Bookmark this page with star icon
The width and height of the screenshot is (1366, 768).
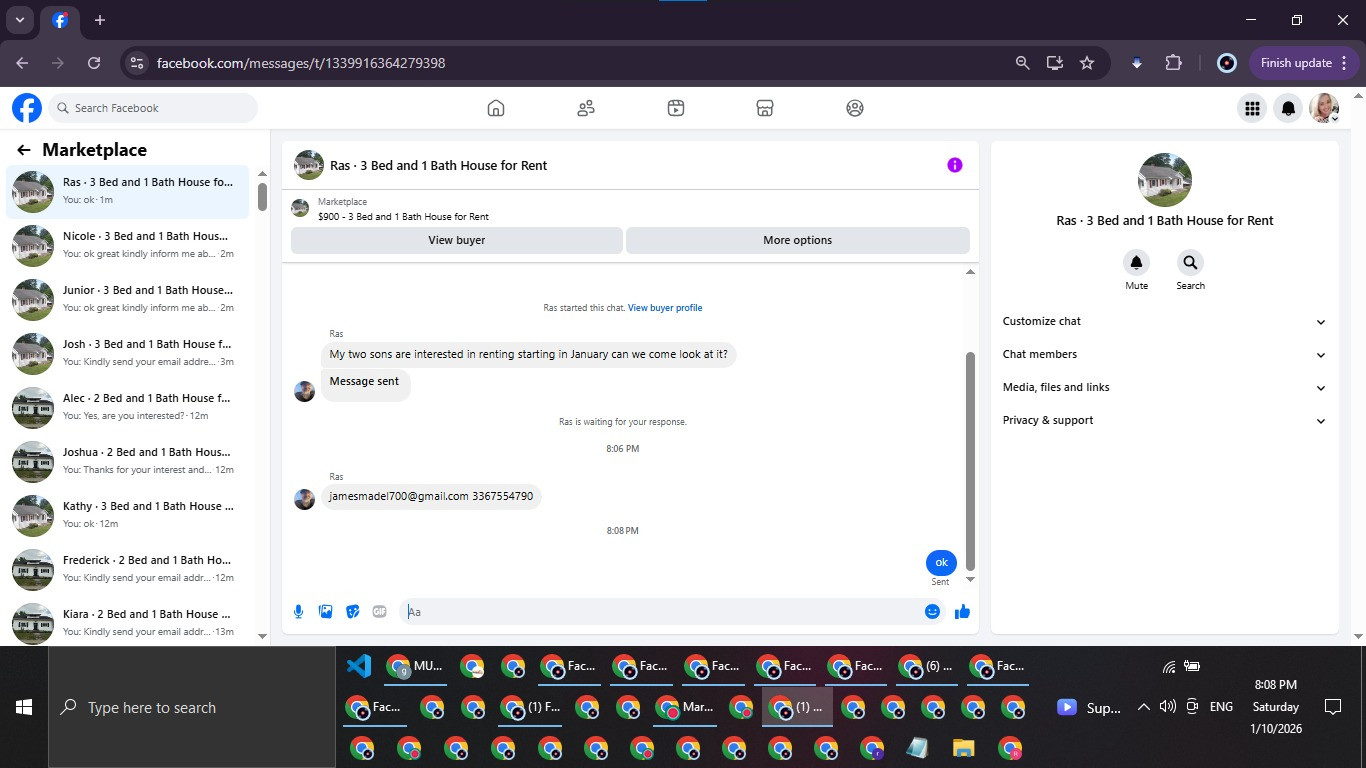click(1087, 63)
